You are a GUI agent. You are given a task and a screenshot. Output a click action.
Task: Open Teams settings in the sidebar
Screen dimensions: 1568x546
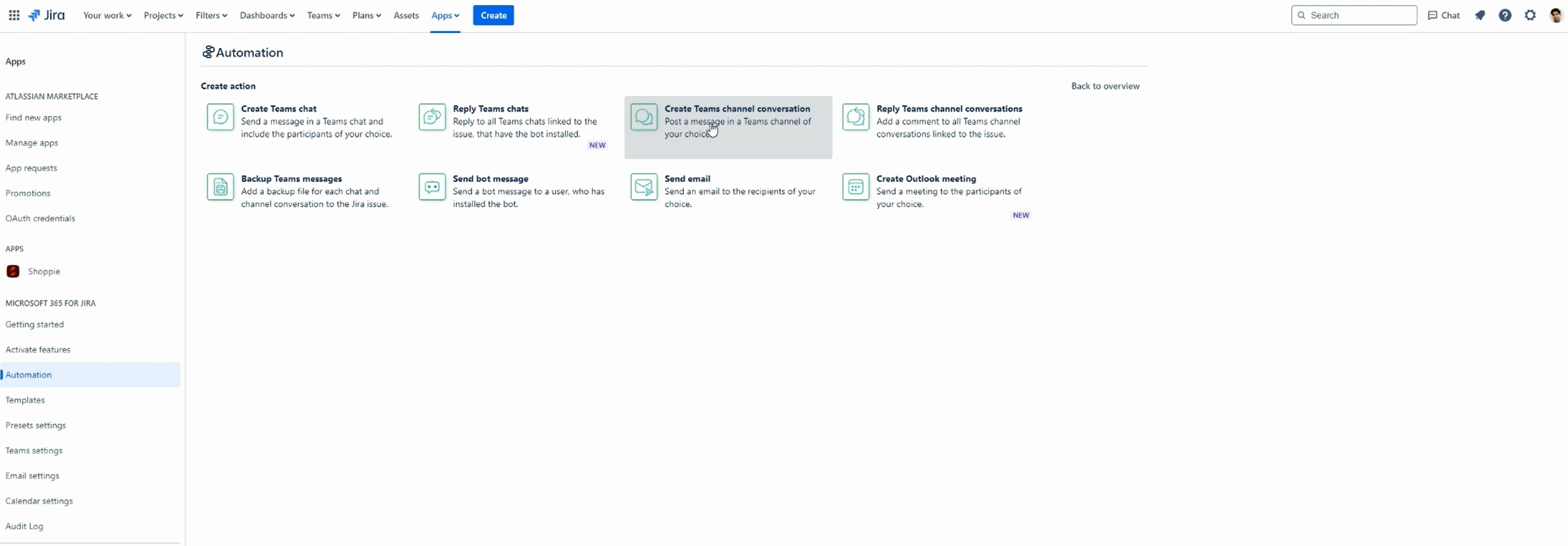pyautogui.click(x=34, y=450)
